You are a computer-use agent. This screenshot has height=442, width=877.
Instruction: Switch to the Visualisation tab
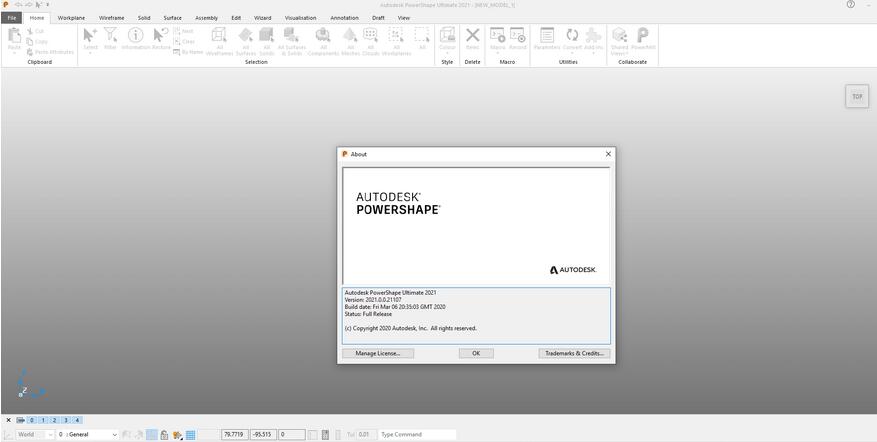(x=300, y=18)
